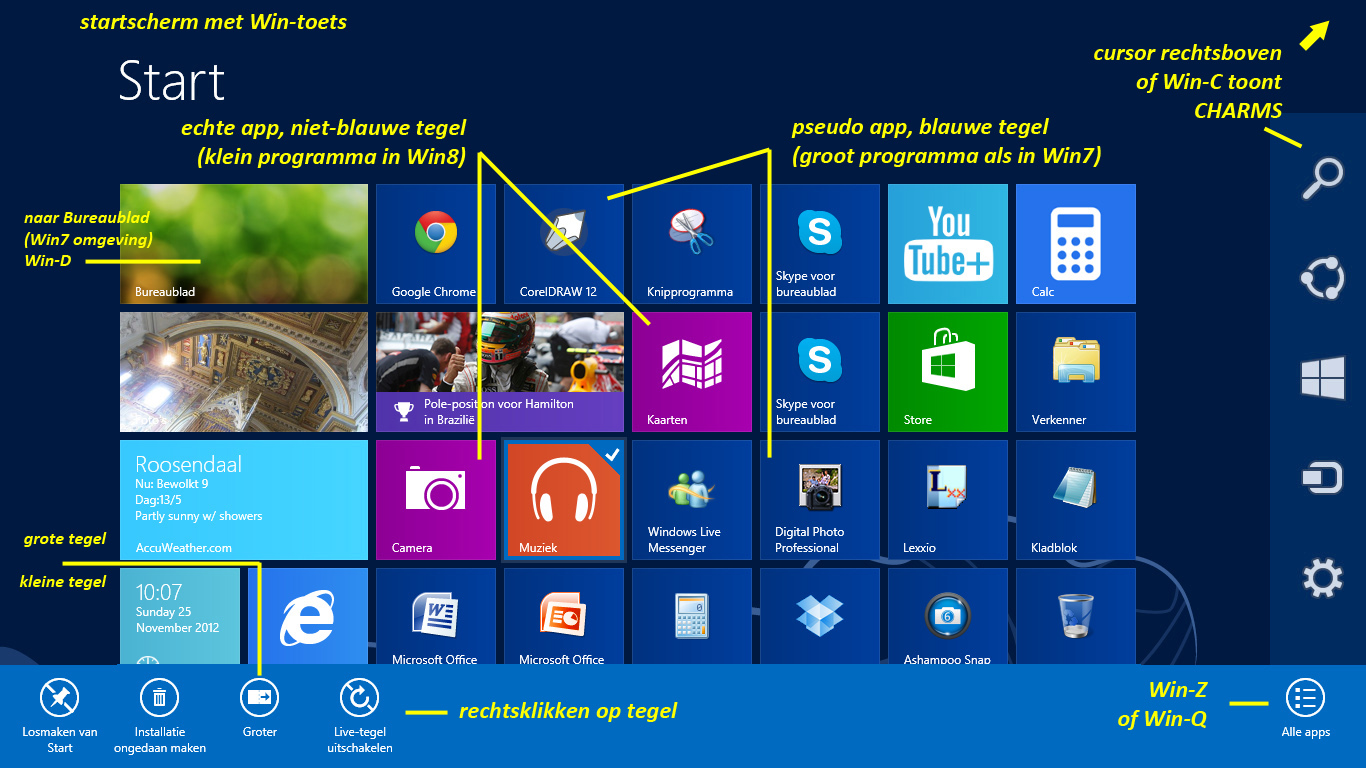Open the purple Kaarten maps tile
This screenshot has width=1366, height=768.
[691, 372]
